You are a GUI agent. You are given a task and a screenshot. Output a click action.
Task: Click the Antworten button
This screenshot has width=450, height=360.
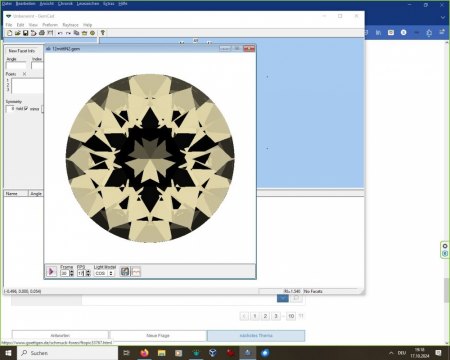[x=60, y=335]
